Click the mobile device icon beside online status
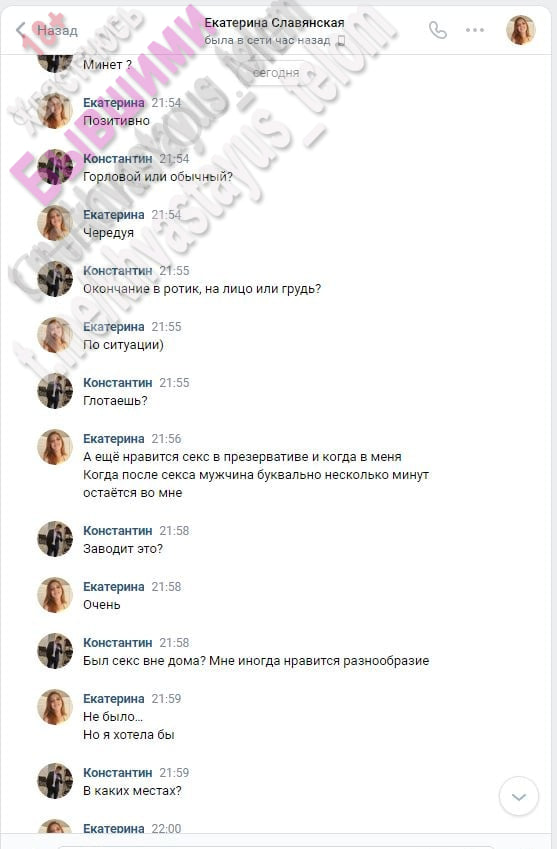557x849 pixels. coord(340,41)
